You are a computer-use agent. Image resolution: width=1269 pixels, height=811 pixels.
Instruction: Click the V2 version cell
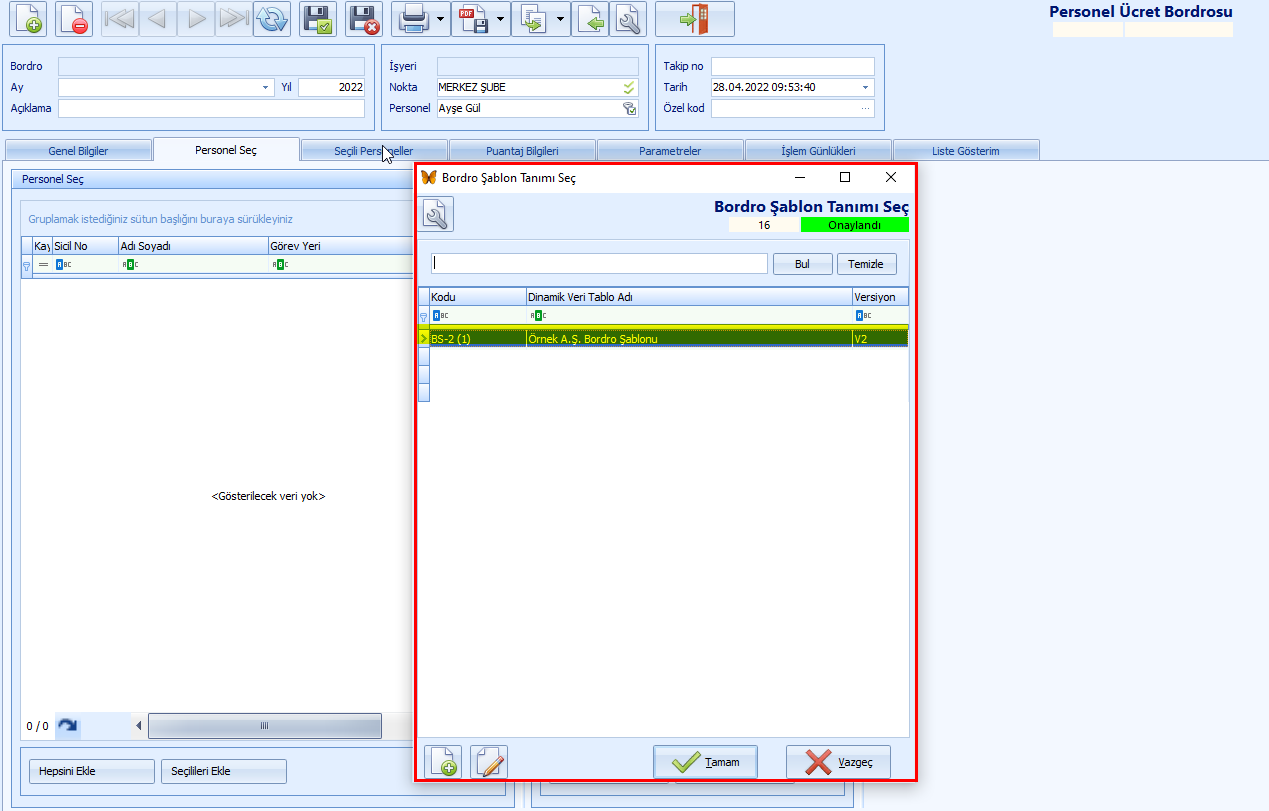[880, 339]
